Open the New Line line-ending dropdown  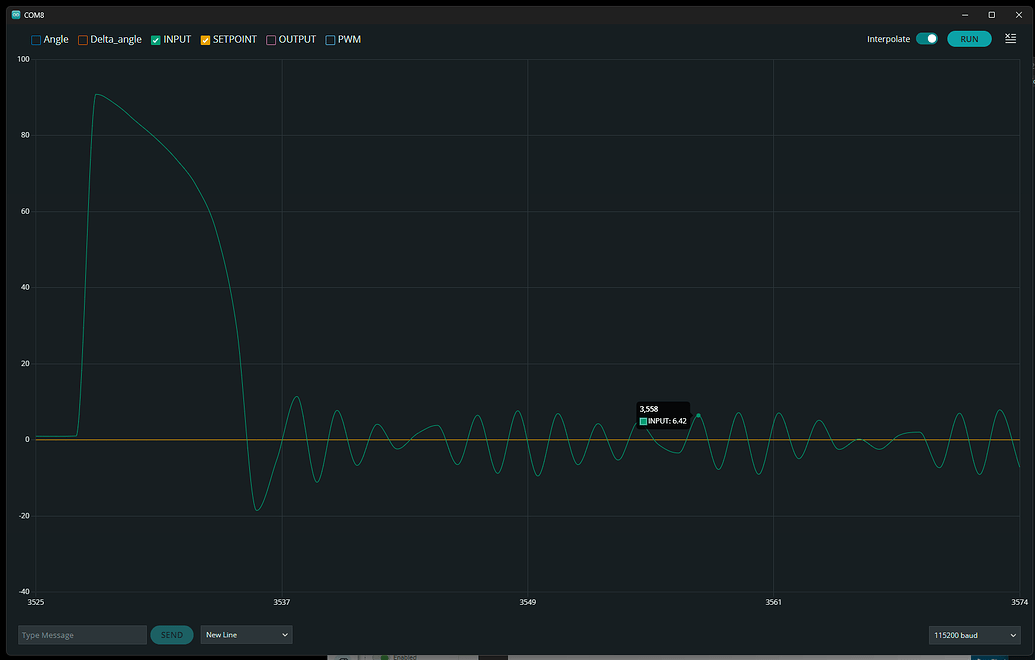(245, 634)
